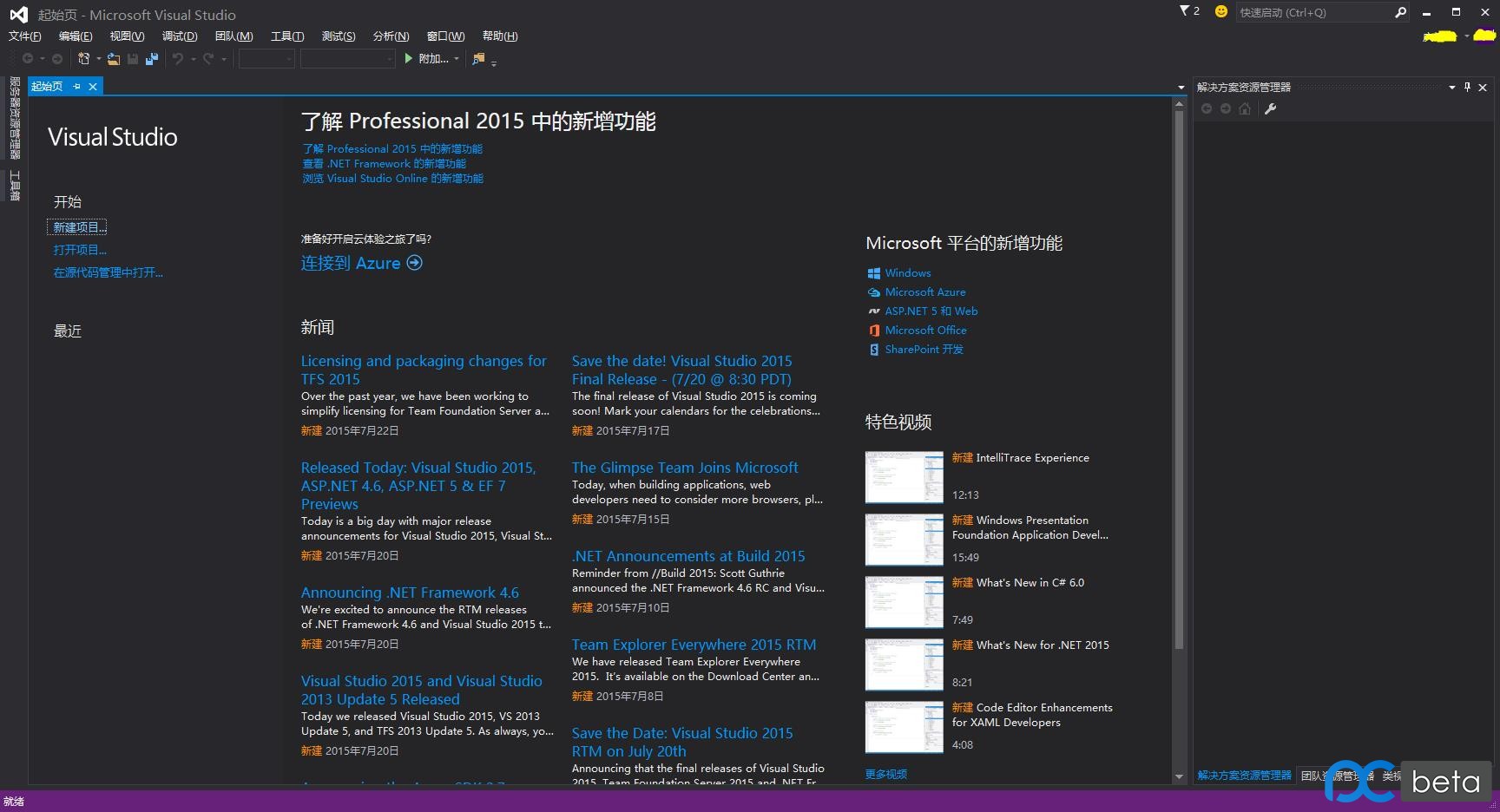
Task: Click the start page vertical scrollbar thumb
Action: pos(1179,379)
